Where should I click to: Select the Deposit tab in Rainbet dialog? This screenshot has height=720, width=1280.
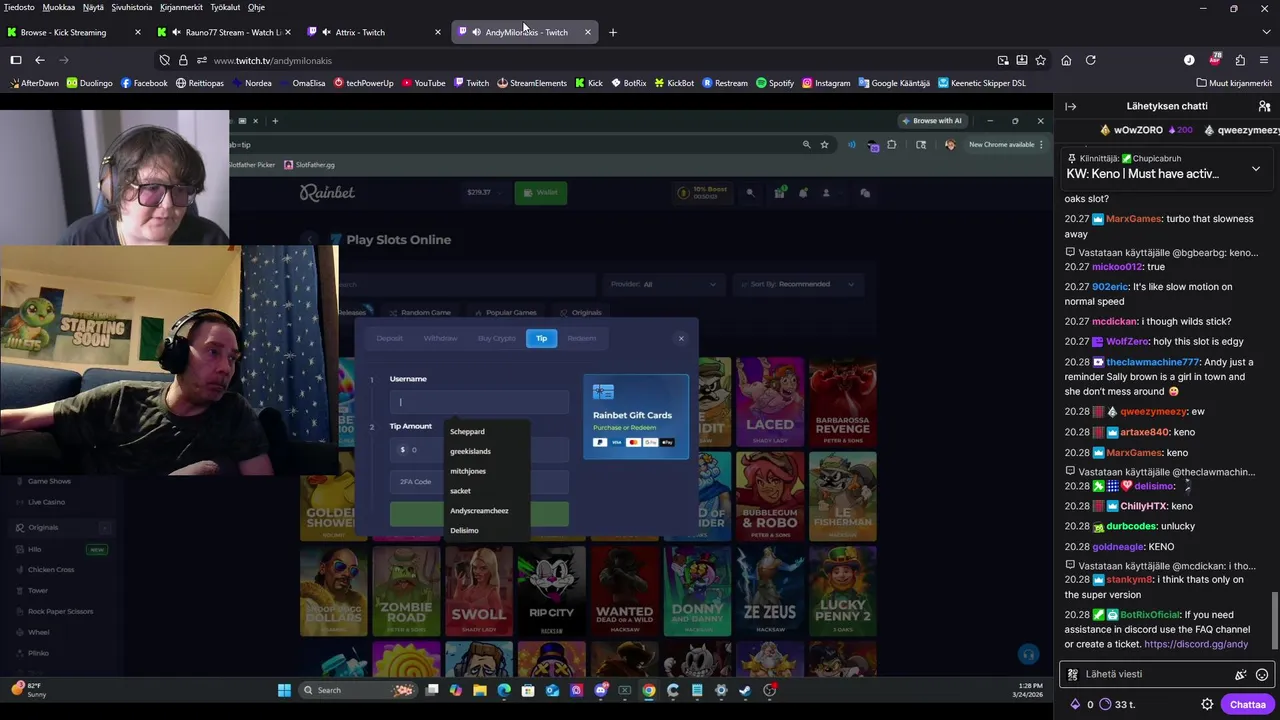(390, 338)
